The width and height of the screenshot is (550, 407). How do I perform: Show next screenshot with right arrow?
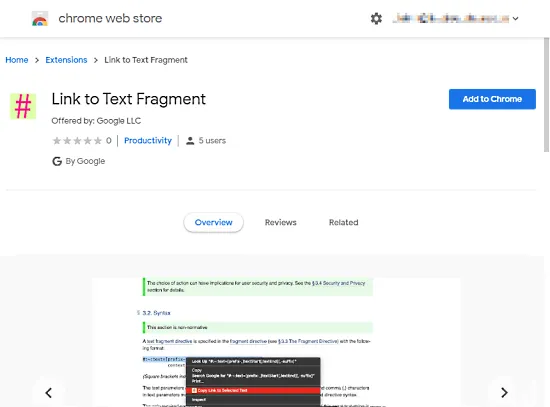(504, 393)
